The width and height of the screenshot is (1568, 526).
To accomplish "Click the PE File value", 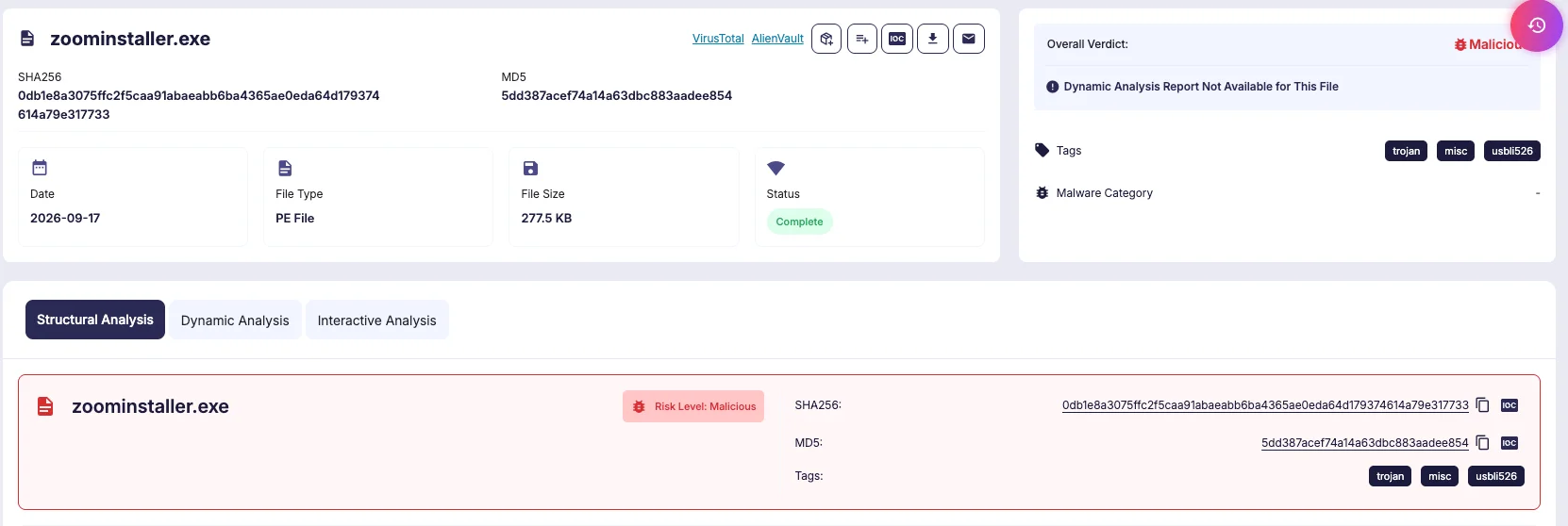I will pos(295,218).
